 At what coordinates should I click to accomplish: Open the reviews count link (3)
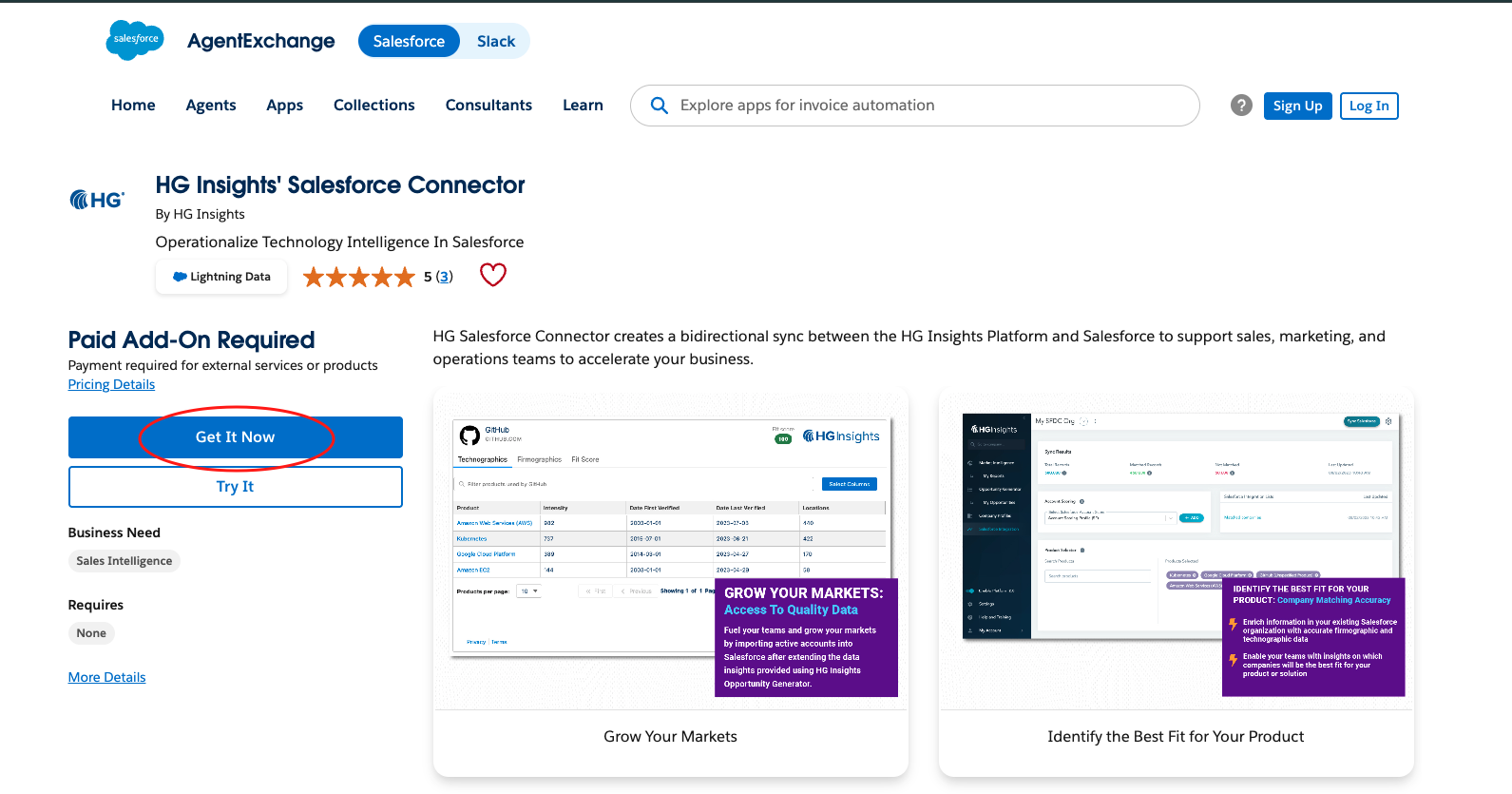coord(444,277)
